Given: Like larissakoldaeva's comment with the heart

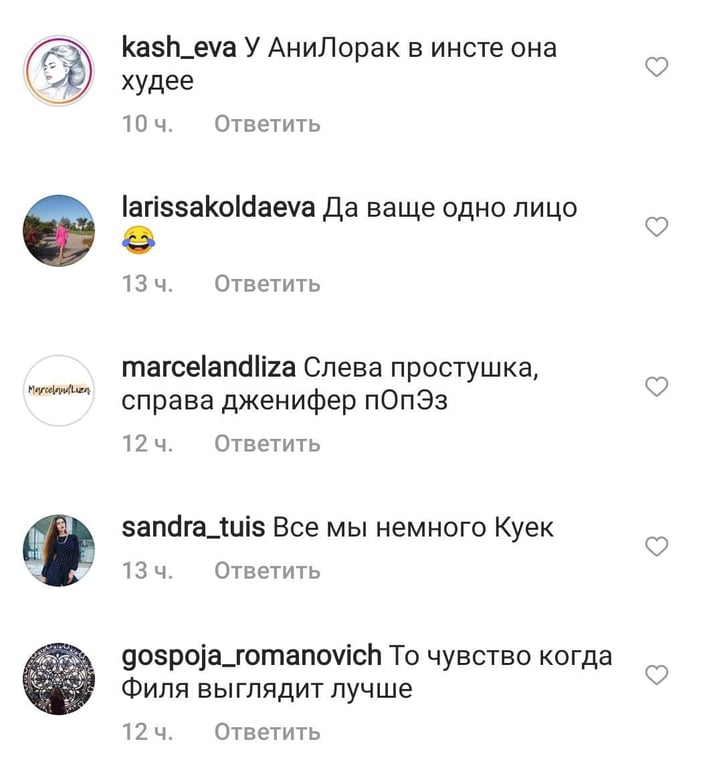Looking at the screenshot, I should pyautogui.click(x=657, y=227).
